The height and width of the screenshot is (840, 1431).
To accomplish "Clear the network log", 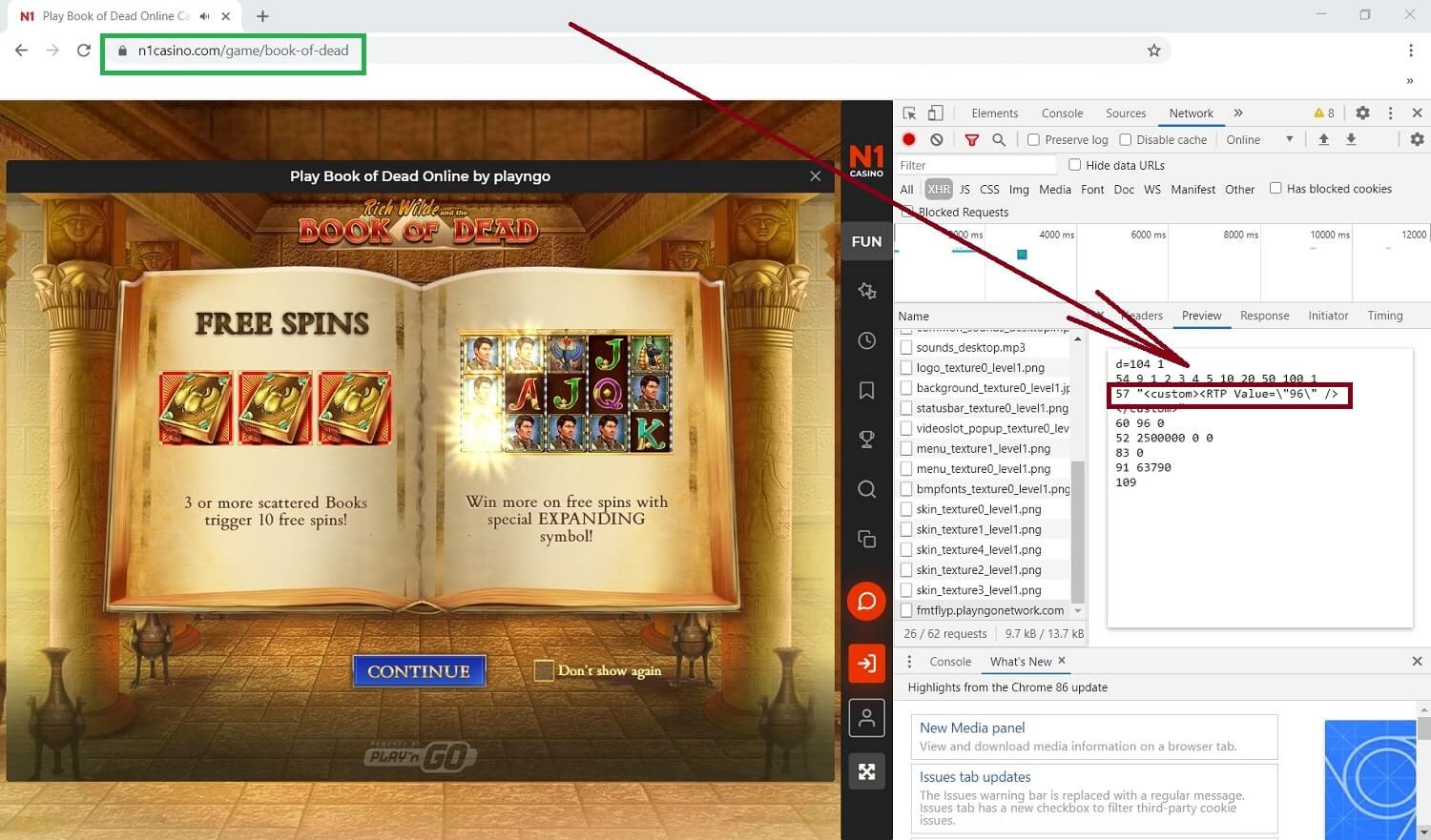I will [x=937, y=139].
